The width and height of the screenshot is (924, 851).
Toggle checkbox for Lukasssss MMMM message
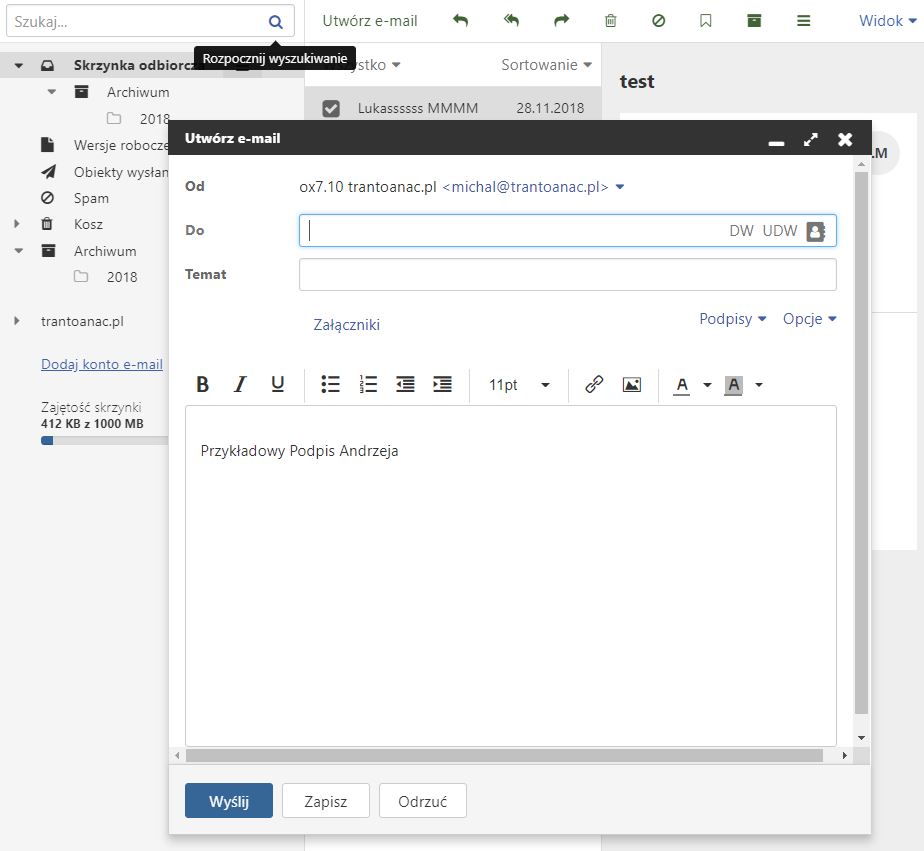331,108
